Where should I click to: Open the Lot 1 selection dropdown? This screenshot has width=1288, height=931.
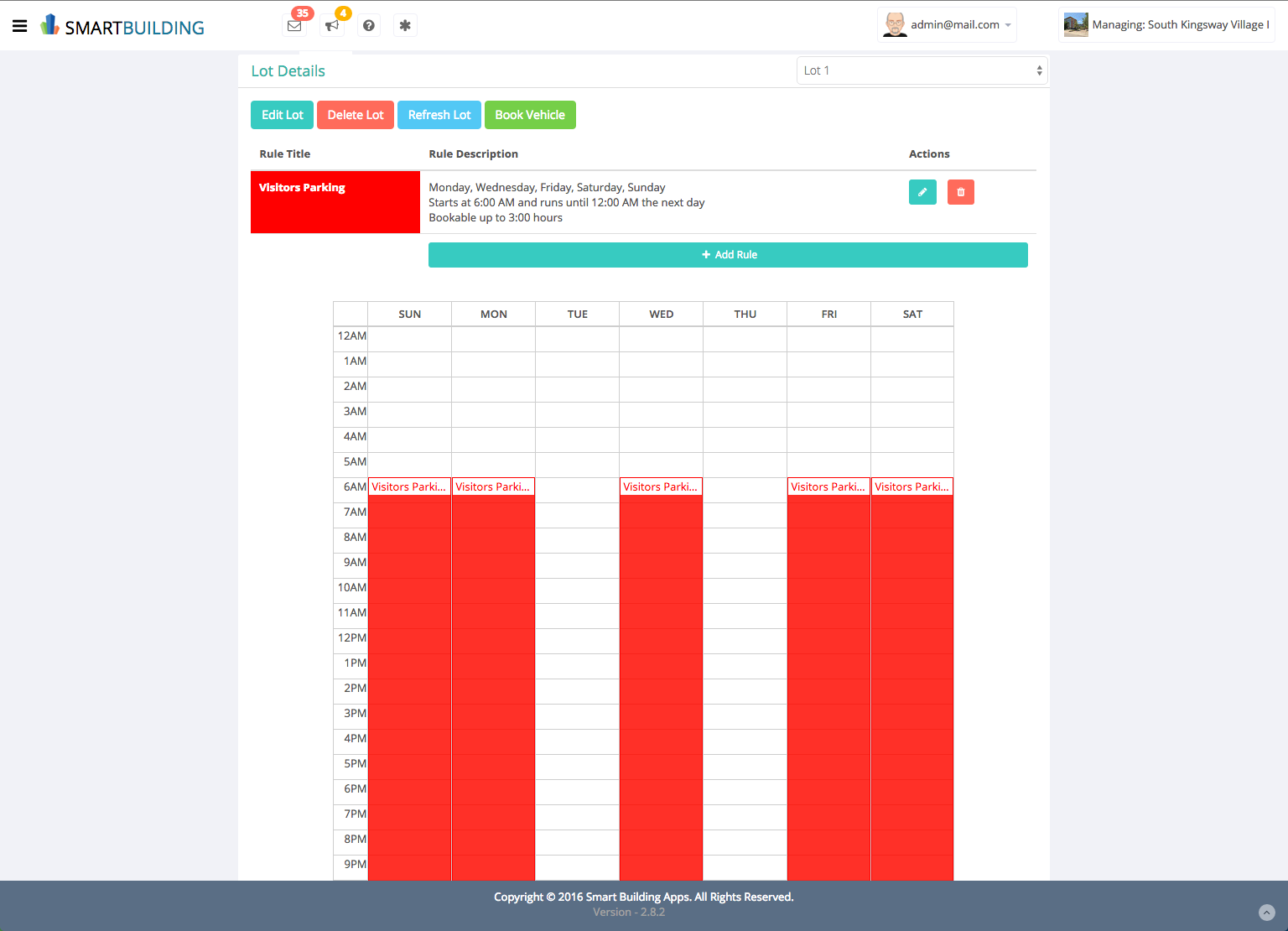tap(921, 70)
